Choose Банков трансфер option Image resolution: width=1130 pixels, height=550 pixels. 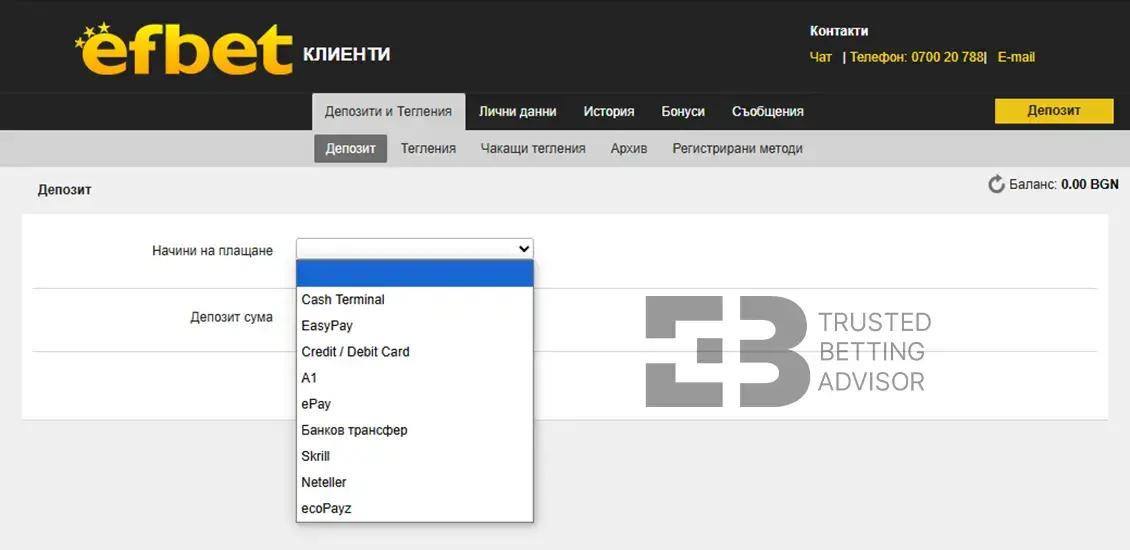click(x=414, y=430)
